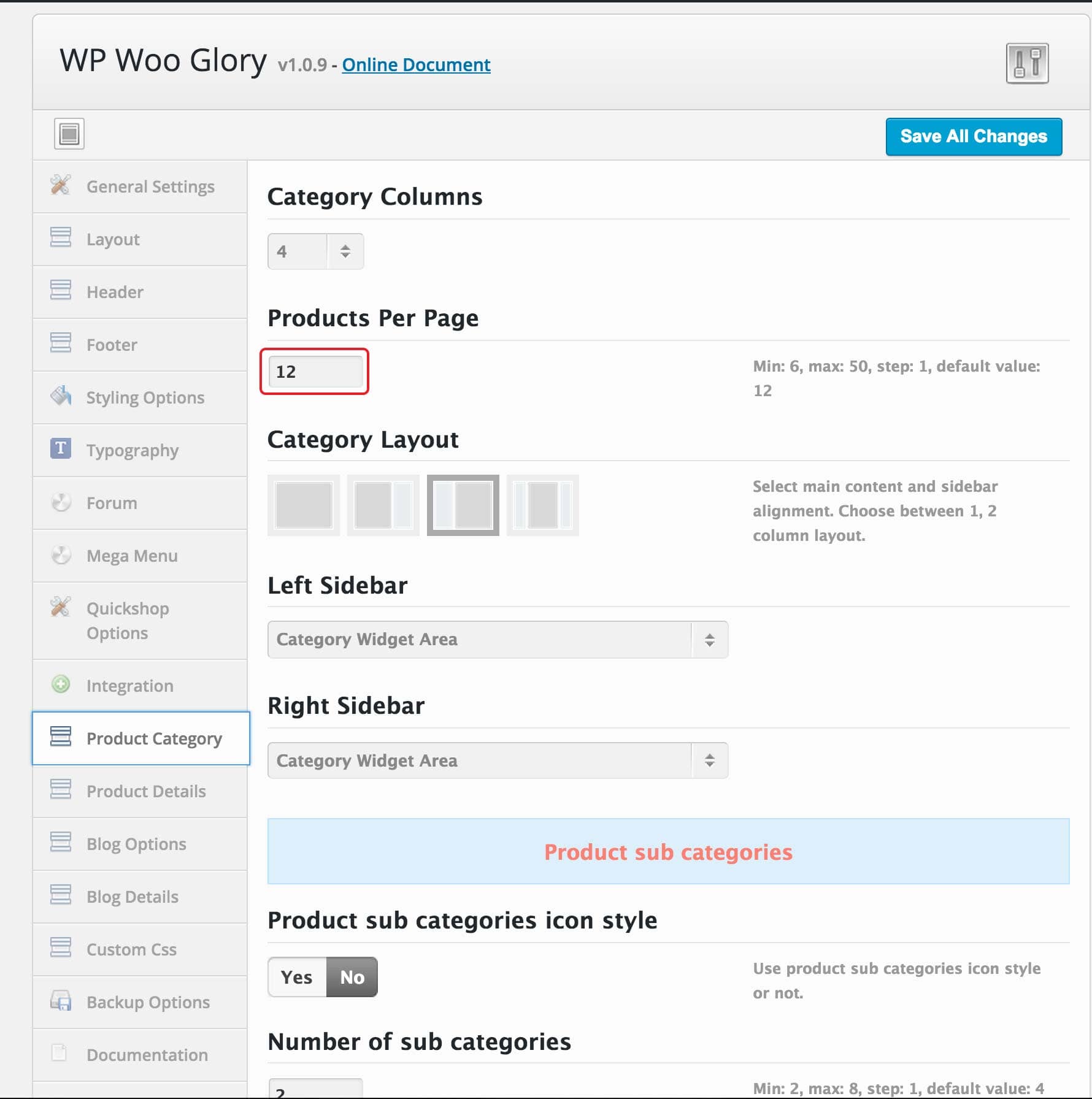Click the Products Per Page input field

coord(315,372)
